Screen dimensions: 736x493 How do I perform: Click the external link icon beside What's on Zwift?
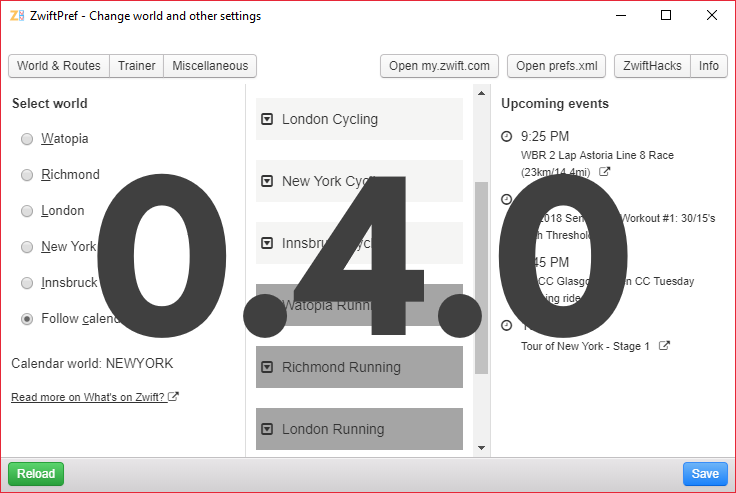coord(174,397)
